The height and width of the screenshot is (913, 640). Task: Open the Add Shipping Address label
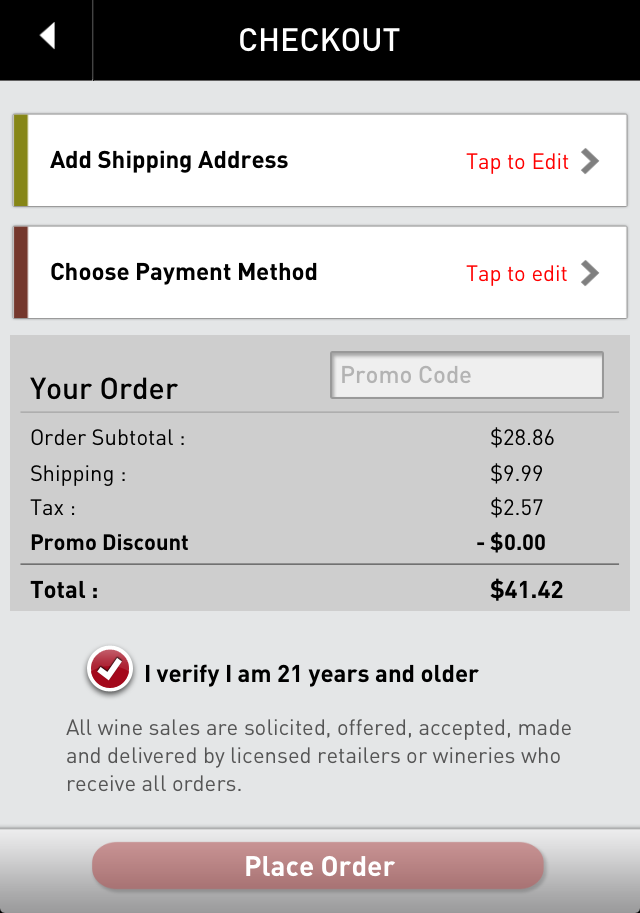click(x=169, y=161)
